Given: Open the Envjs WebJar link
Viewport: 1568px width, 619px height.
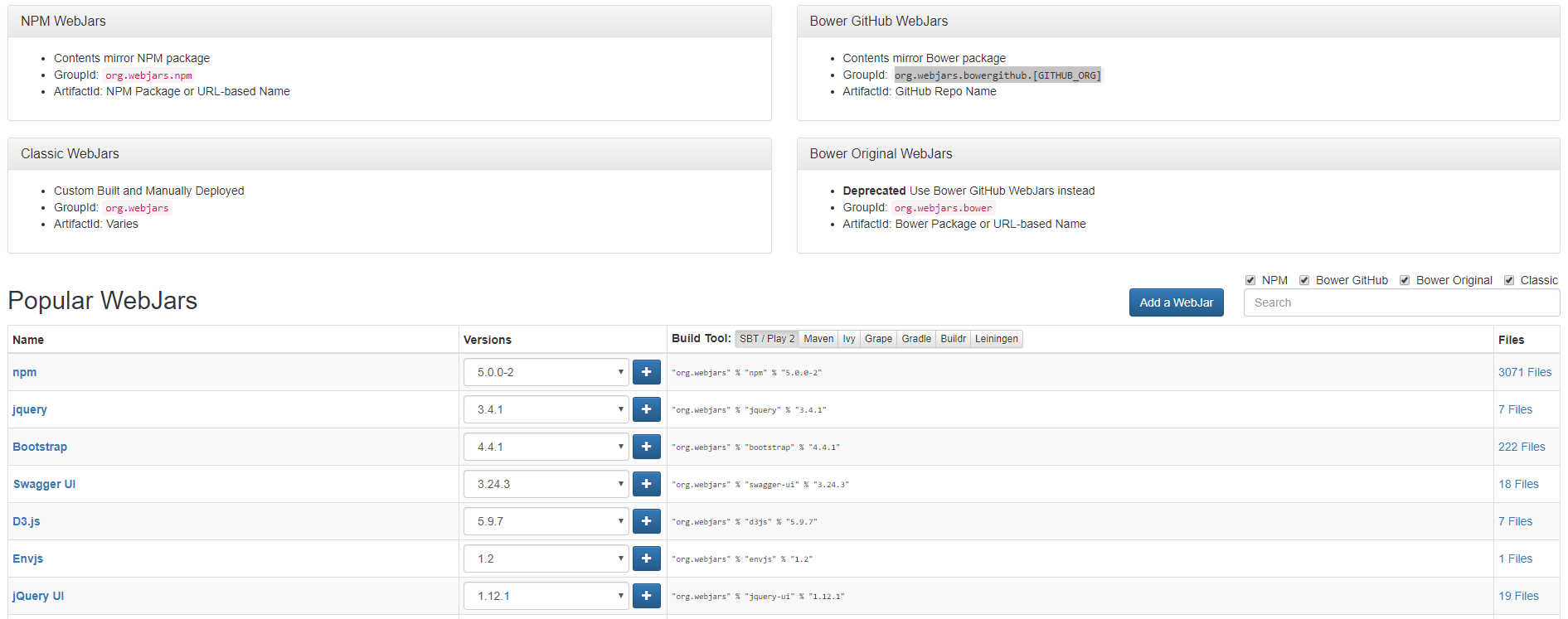Looking at the screenshot, I should 28,559.
